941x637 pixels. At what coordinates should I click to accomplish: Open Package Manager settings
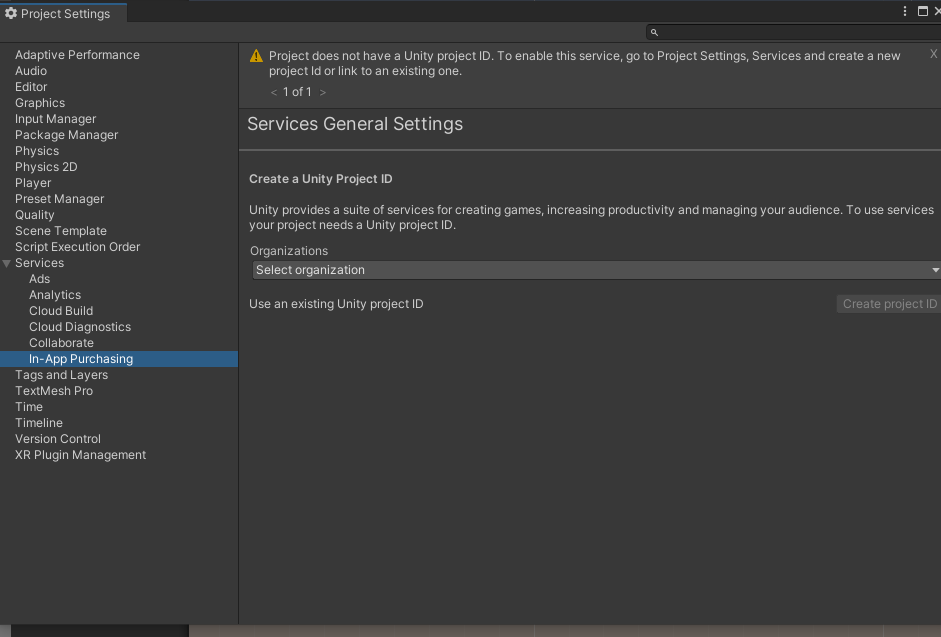(x=67, y=135)
